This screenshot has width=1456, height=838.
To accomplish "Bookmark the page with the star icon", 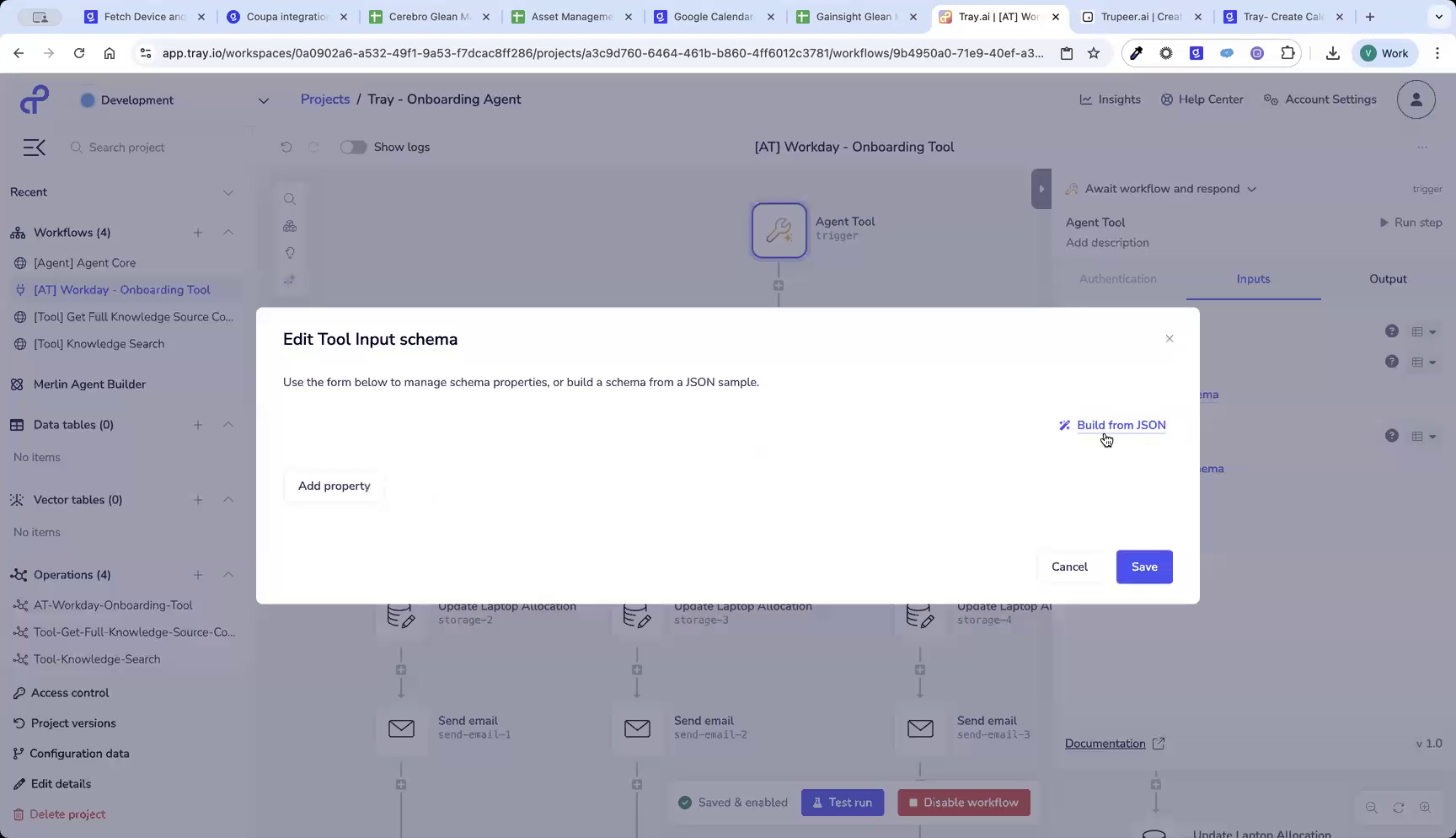I will pyautogui.click(x=1093, y=52).
